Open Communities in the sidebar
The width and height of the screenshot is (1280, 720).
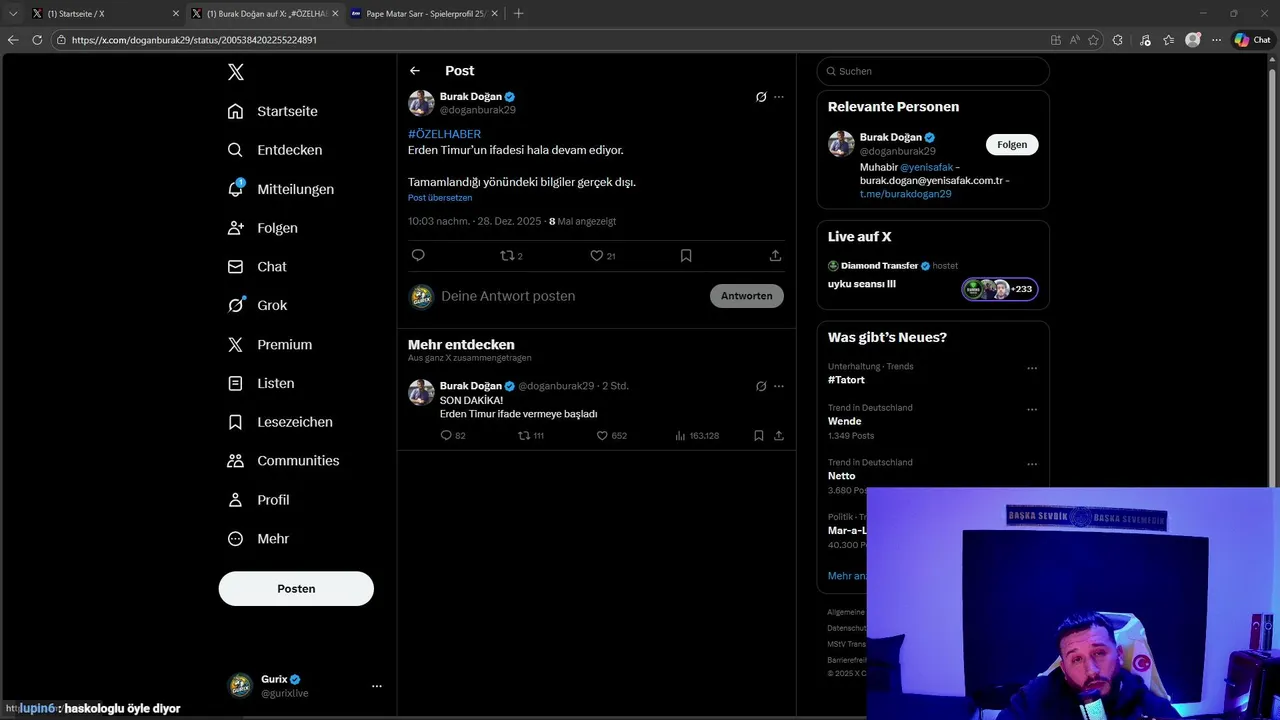[283, 461]
